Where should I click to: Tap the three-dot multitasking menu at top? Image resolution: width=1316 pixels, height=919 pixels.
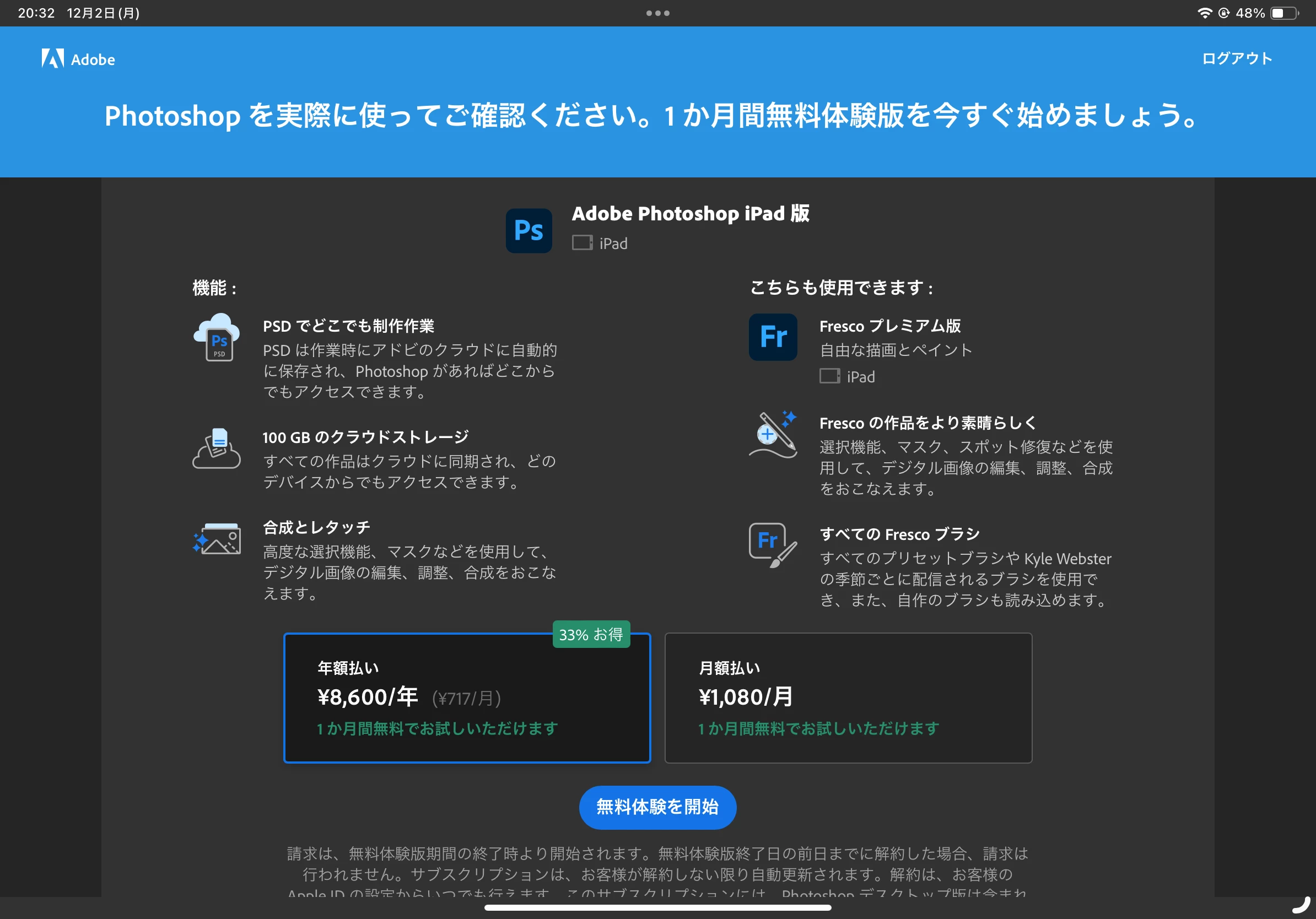pos(657,13)
